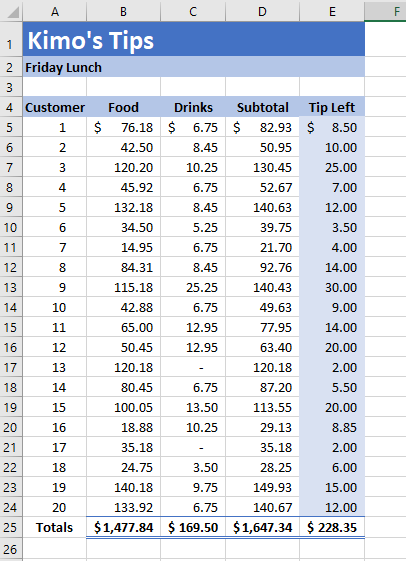Select tip cell showing 8.85

(x=332, y=427)
